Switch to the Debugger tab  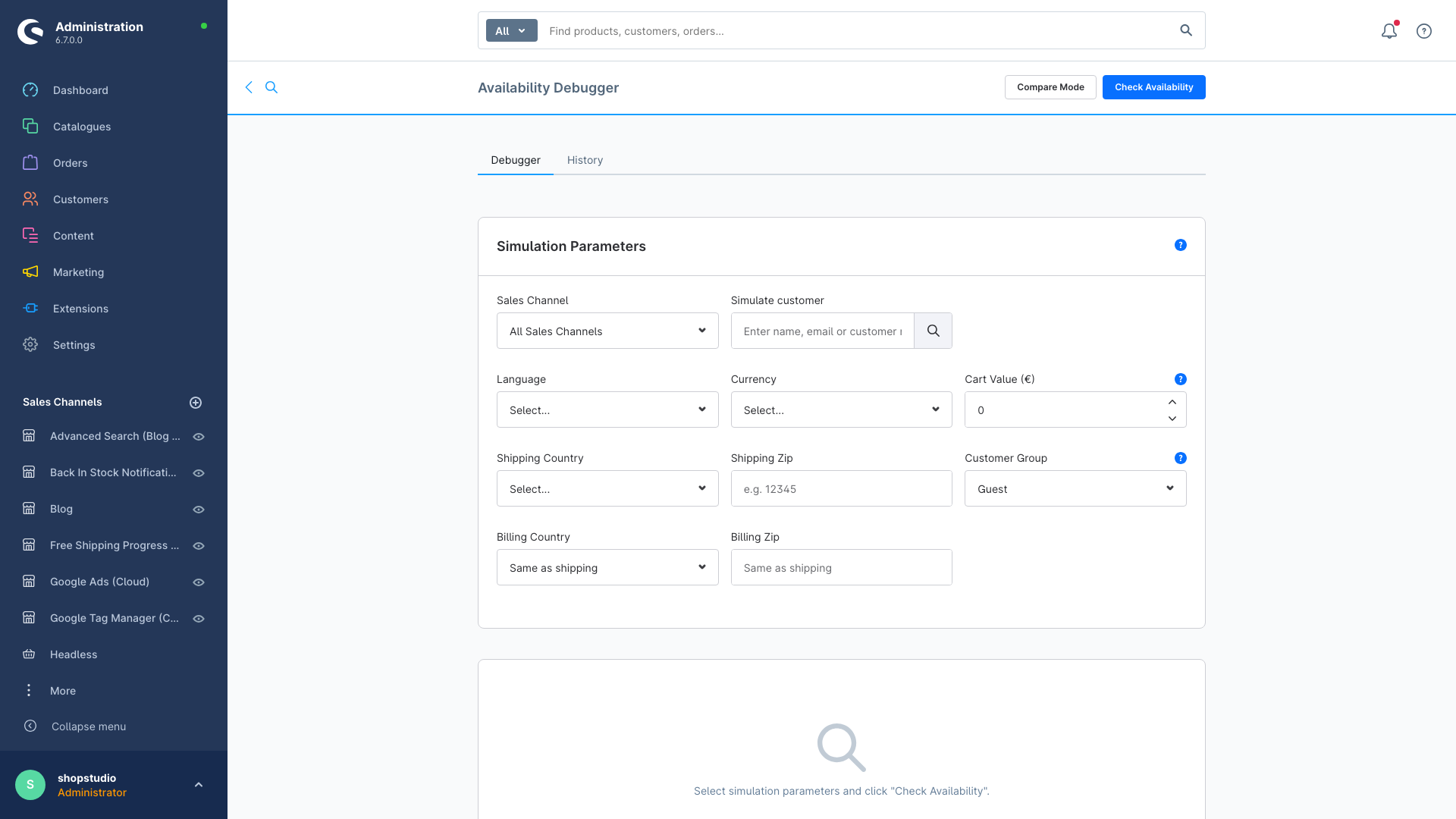tap(516, 160)
